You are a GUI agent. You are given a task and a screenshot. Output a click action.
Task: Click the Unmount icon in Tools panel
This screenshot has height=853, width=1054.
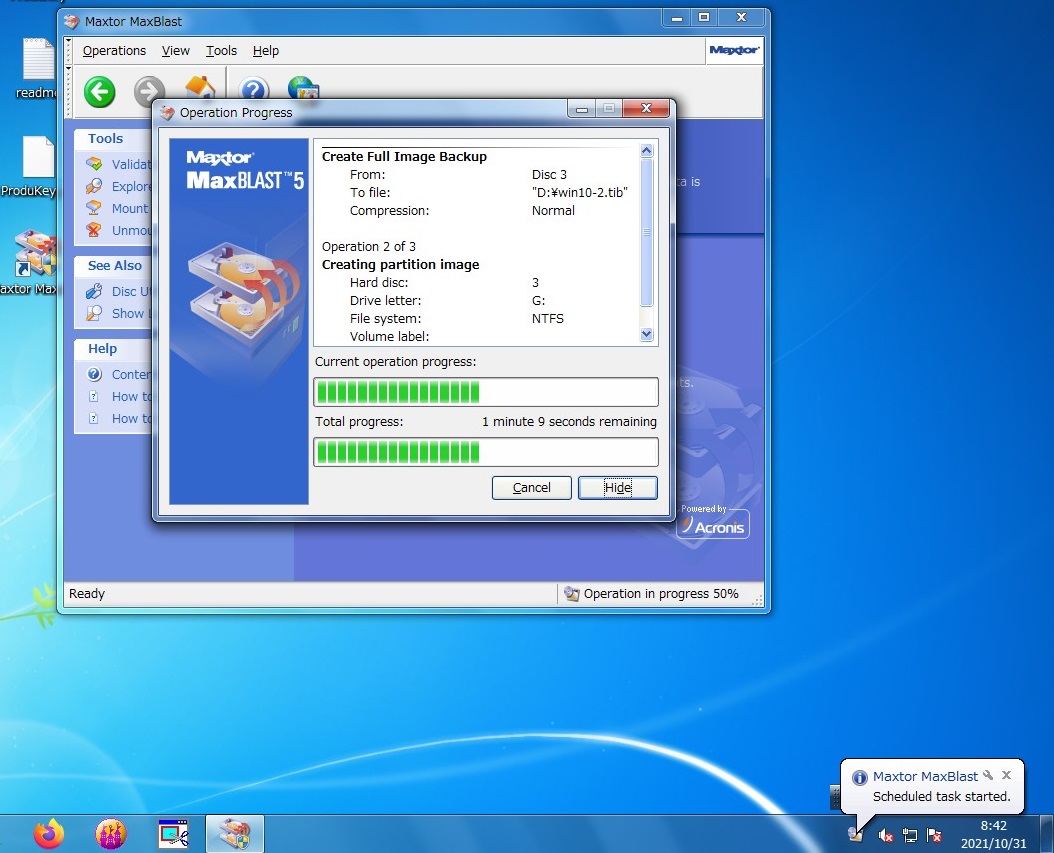(x=94, y=230)
